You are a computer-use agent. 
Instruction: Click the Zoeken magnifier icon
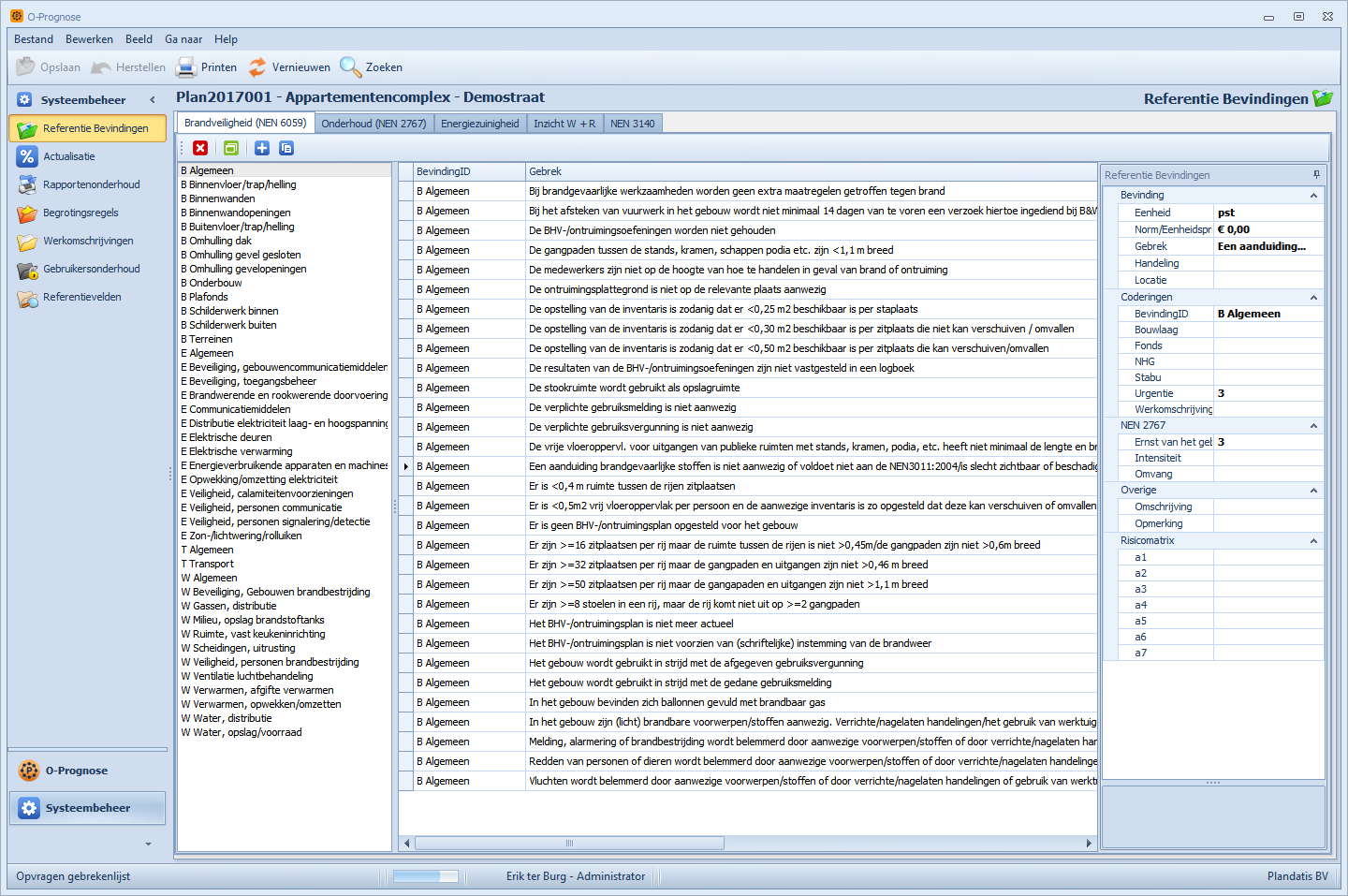[350, 67]
